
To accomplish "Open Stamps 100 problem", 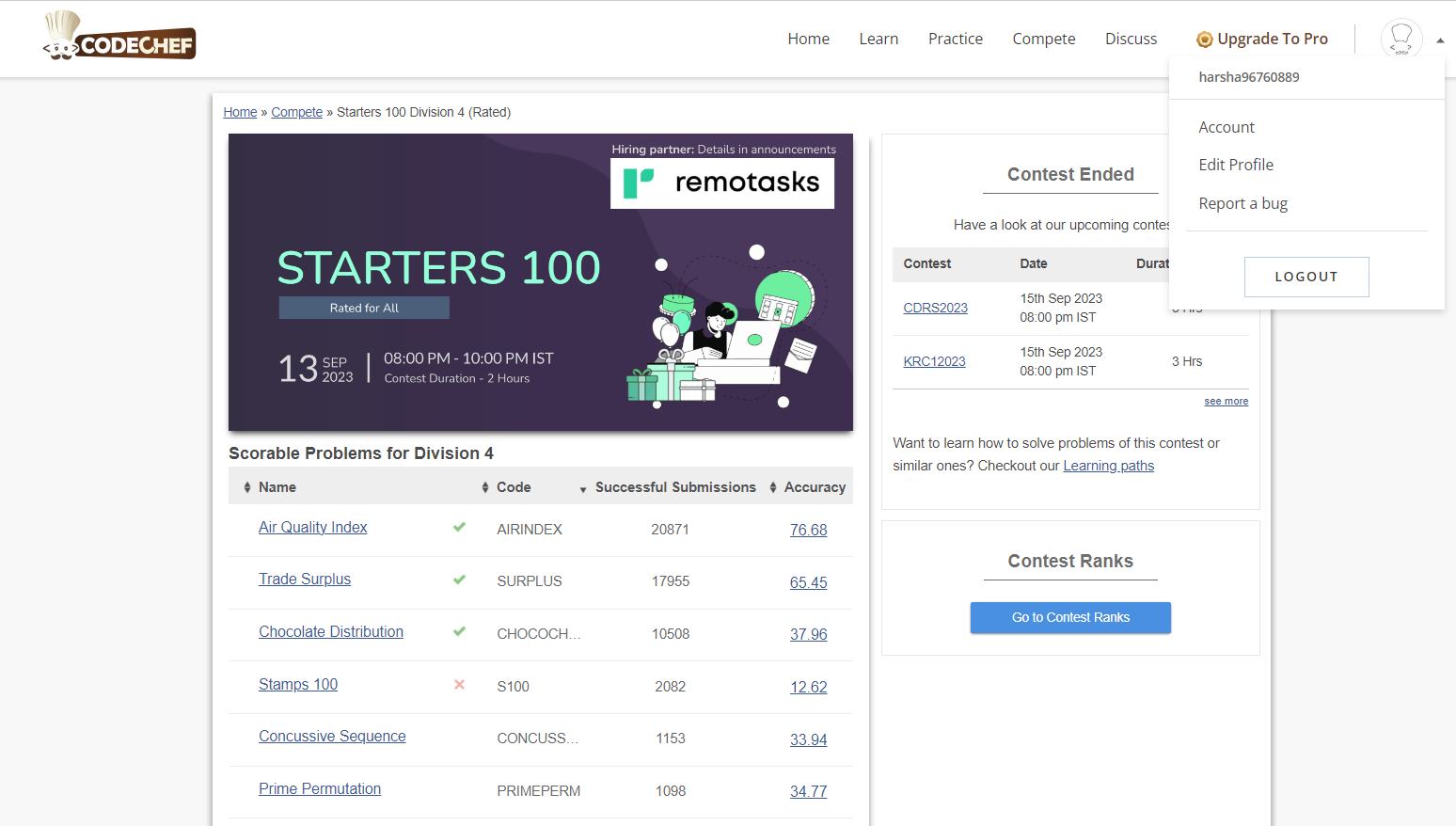I will click(298, 684).
